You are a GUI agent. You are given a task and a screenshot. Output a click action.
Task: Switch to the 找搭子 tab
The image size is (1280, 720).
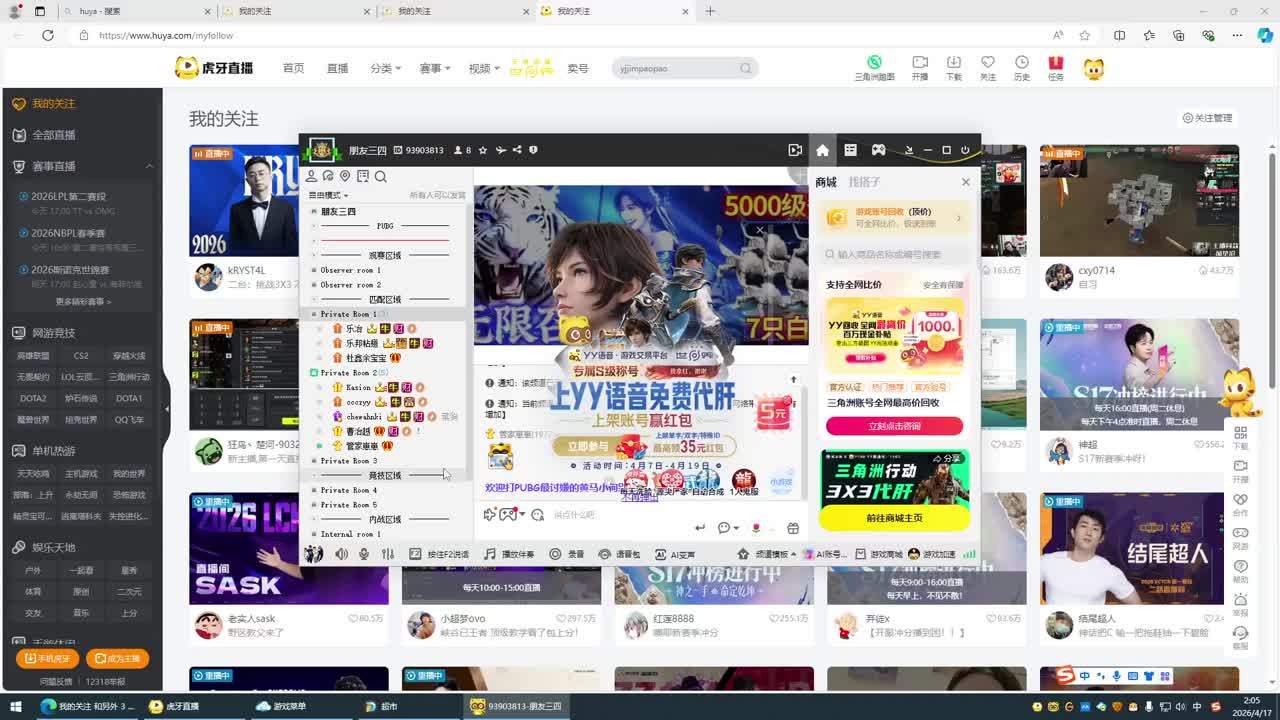click(x=864, y=182)
